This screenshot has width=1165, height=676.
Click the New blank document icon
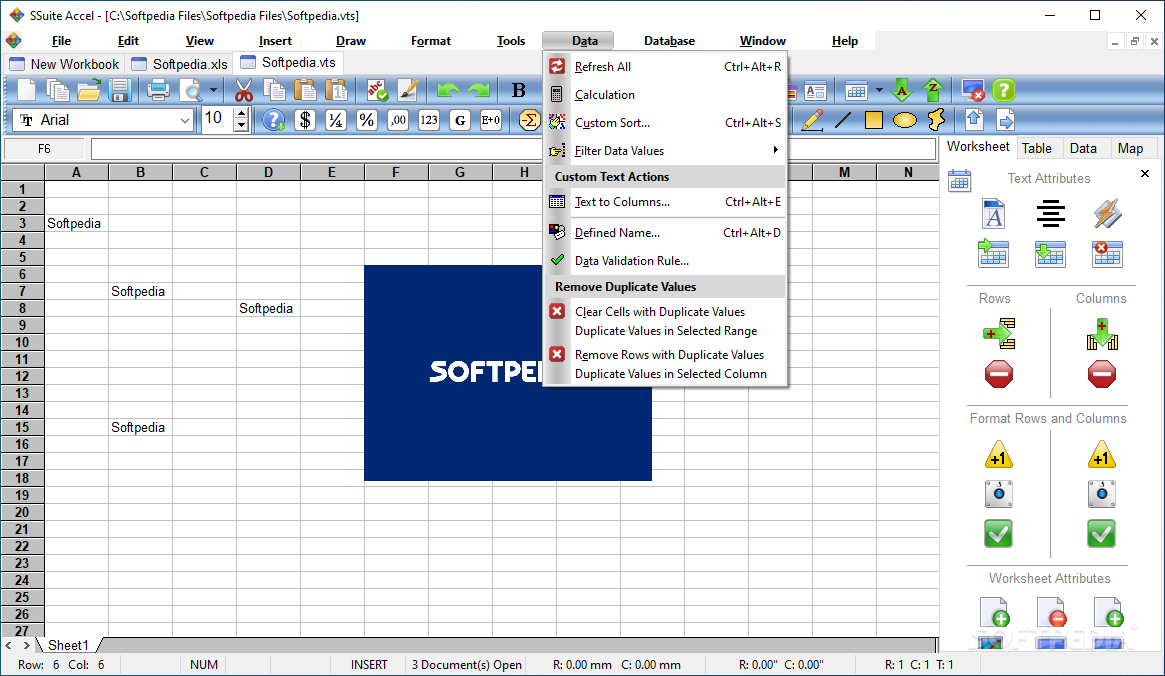pos(27,91)
